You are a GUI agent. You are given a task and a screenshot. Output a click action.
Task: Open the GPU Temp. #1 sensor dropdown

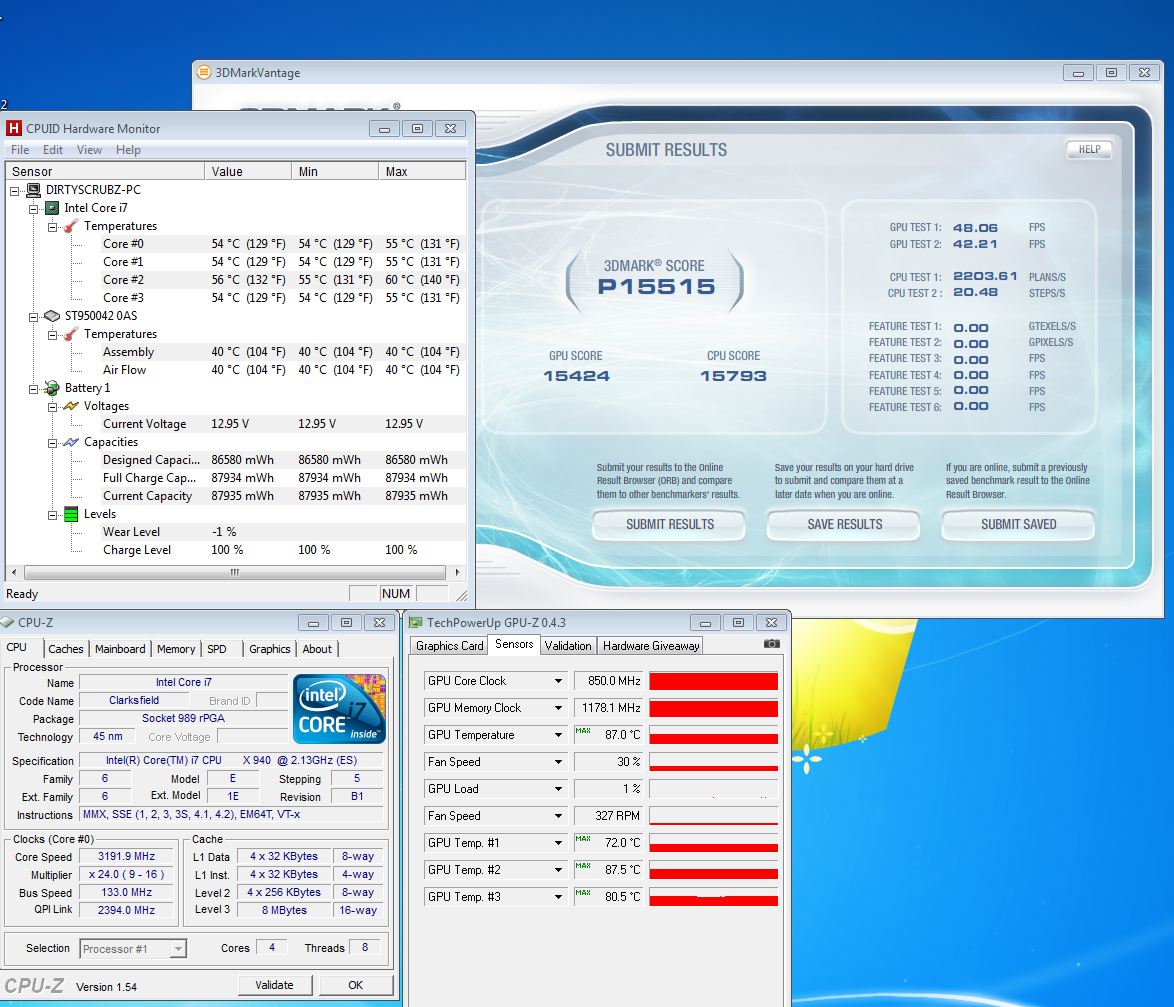pos(559,843)
